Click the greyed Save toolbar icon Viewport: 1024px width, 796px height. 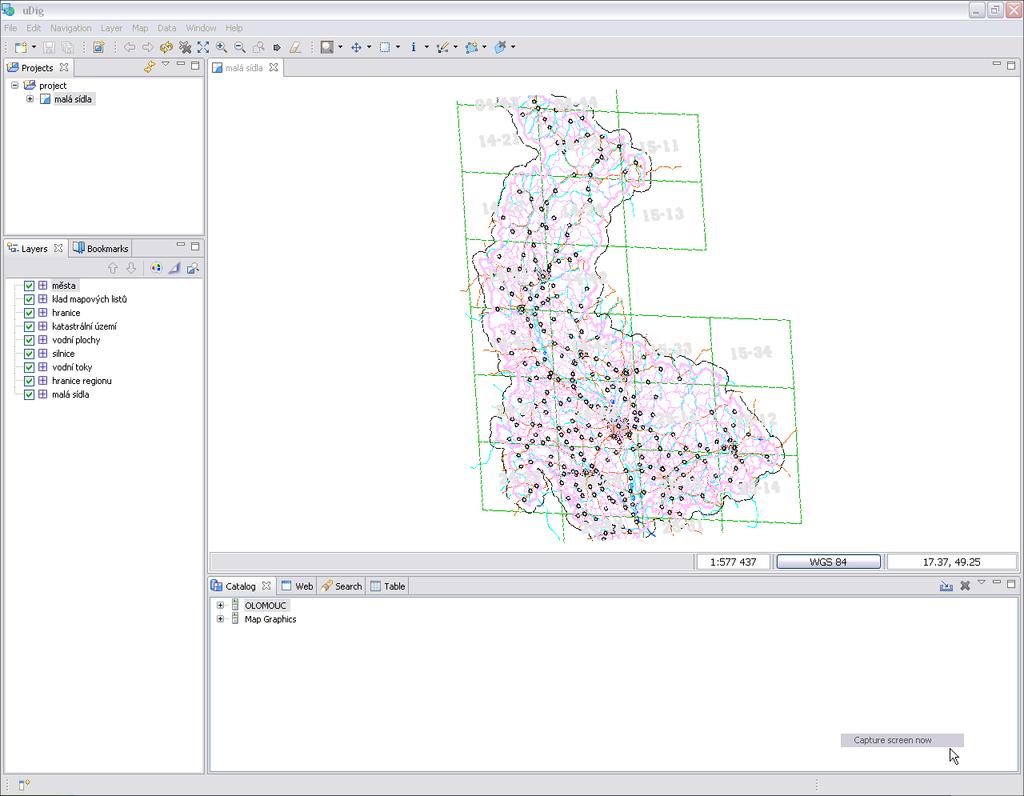click(x=49, y=47)
